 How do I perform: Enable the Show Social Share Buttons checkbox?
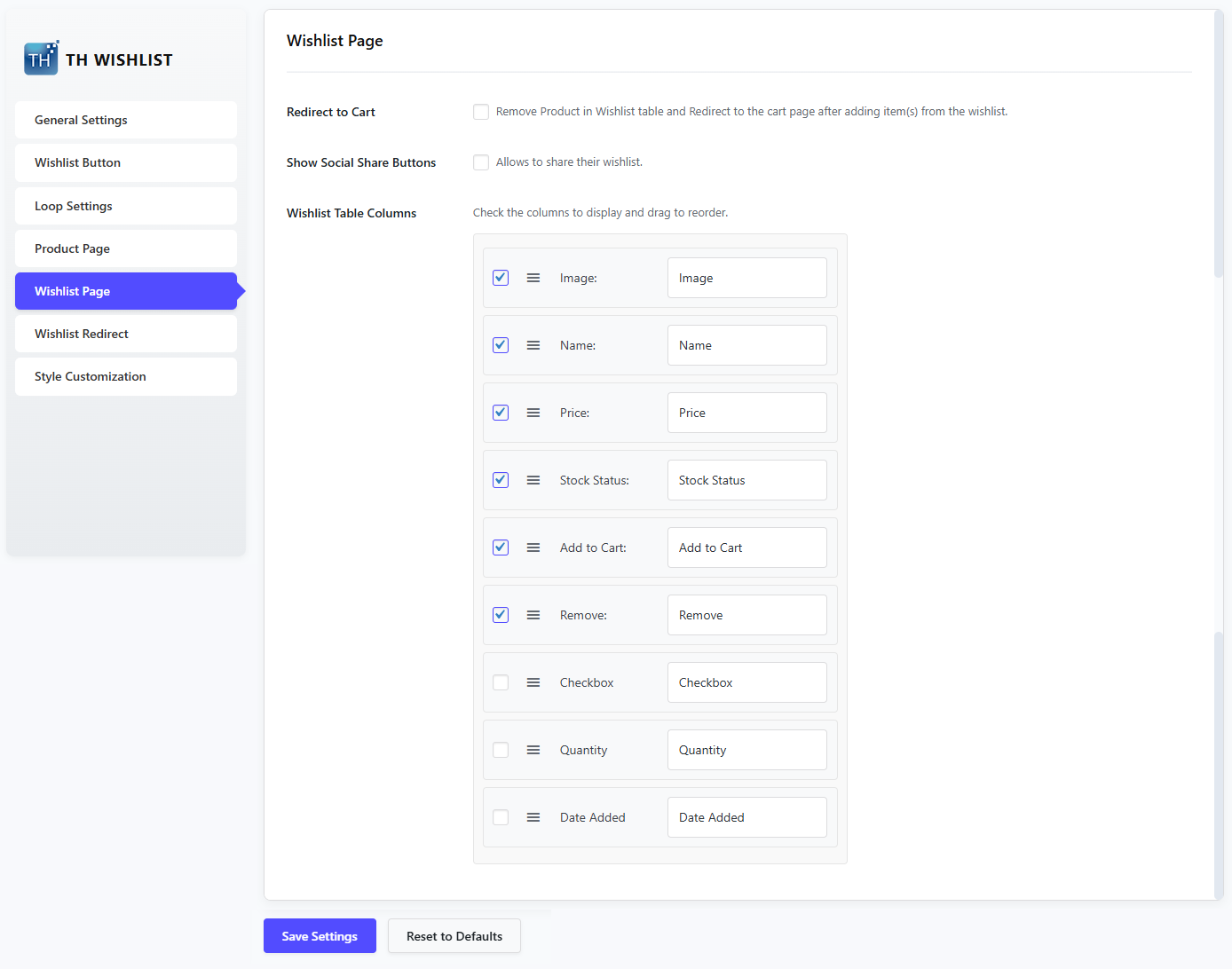pos(481,162)
